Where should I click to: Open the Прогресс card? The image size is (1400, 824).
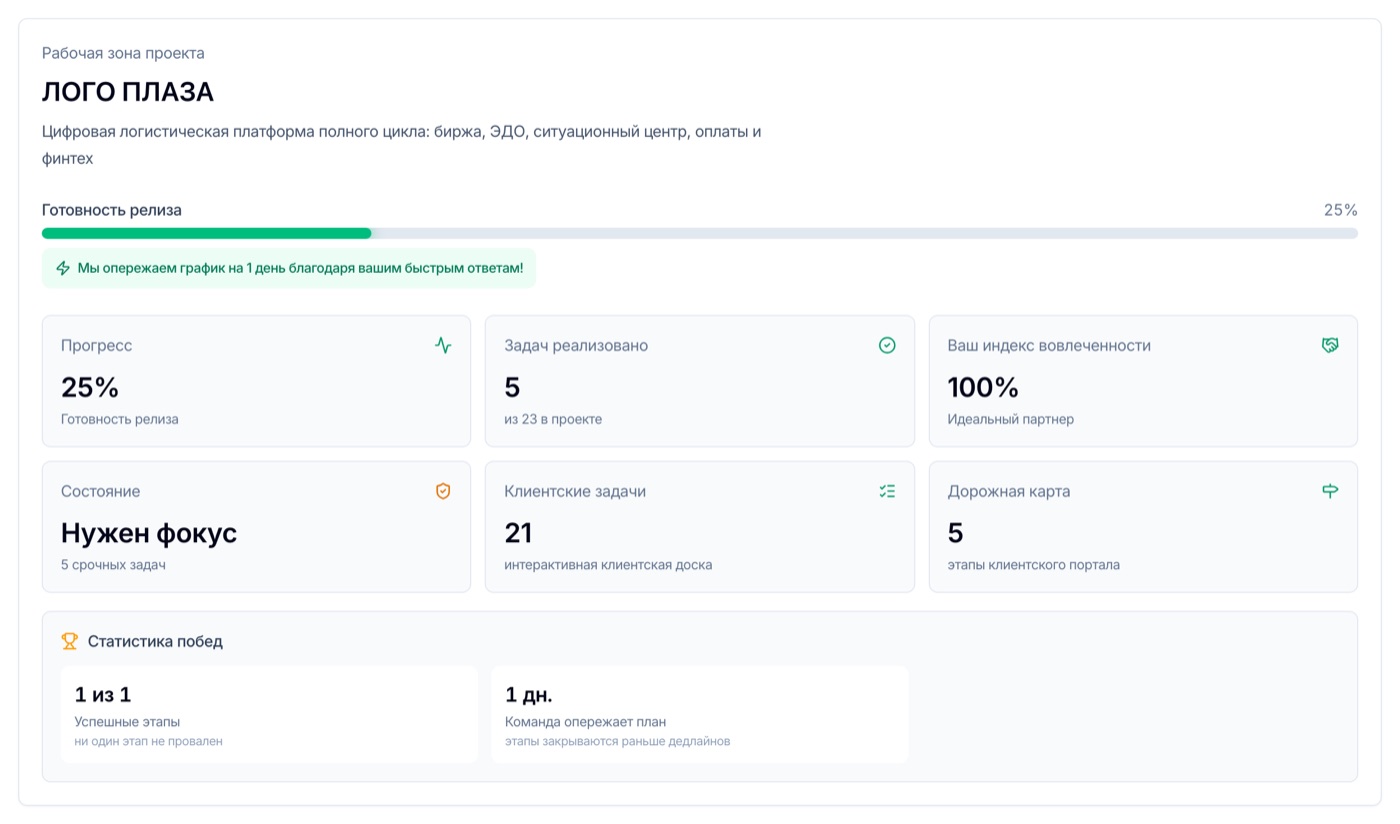click(256, 381)
